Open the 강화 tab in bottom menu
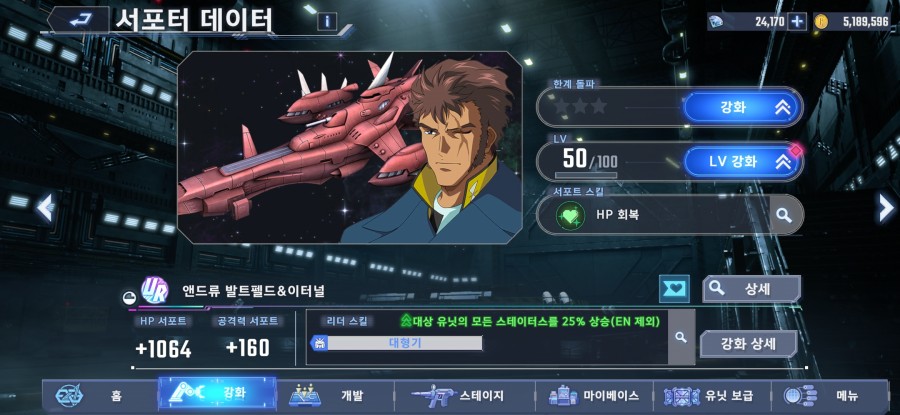This screenshot has width=900, height=415. [217, 394]
